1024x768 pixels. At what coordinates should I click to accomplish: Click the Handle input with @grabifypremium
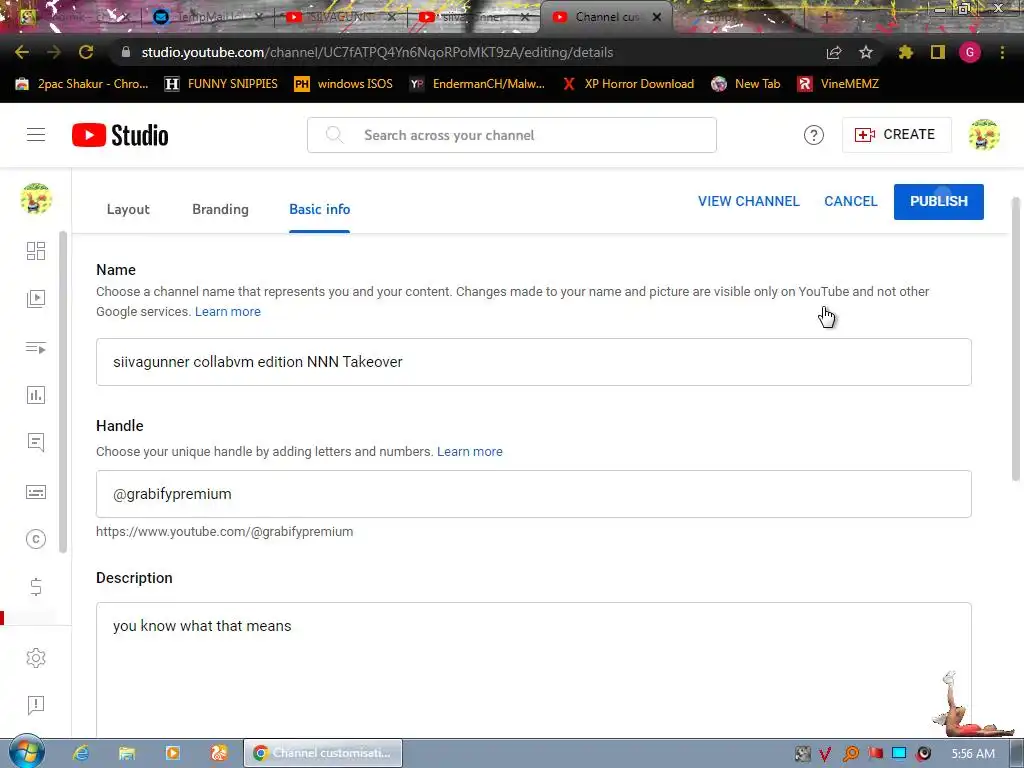click(534, 494)
